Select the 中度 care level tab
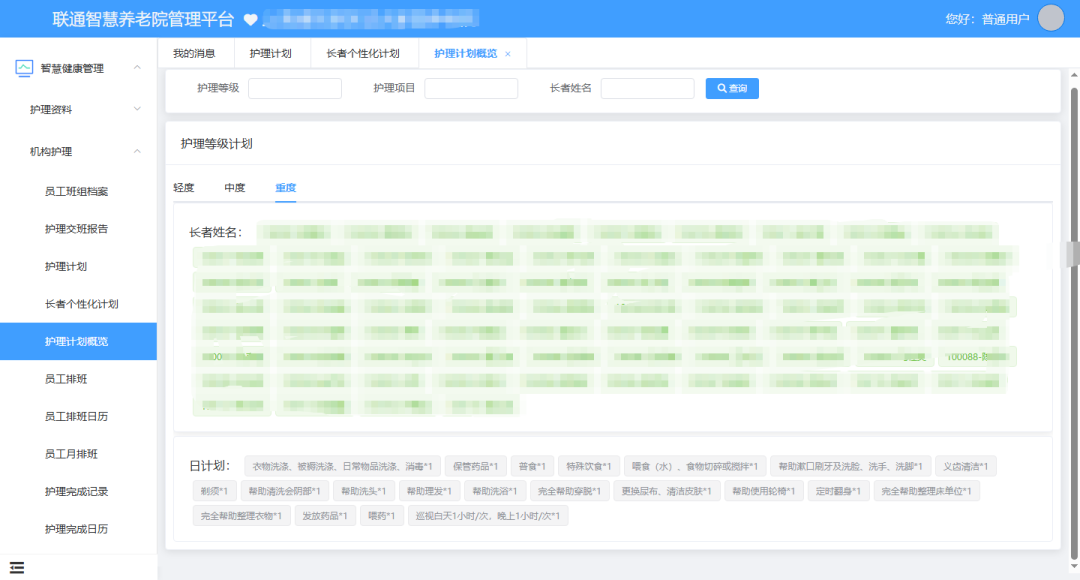 tap(234, 187)
